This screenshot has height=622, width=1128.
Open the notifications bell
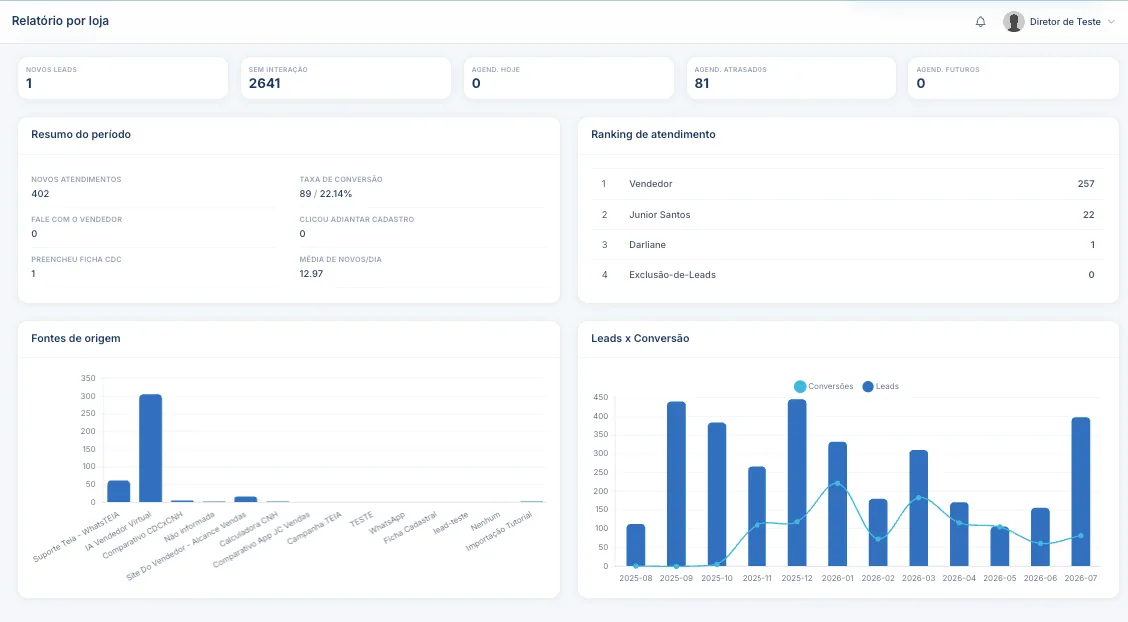tap(981, 22)
